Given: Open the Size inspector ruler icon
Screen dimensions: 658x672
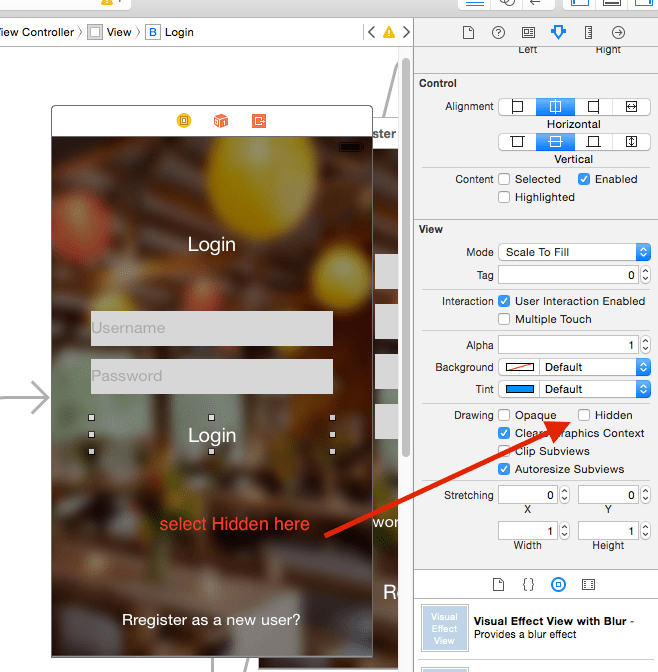Looking at the screenshot, I should (588, 33).
